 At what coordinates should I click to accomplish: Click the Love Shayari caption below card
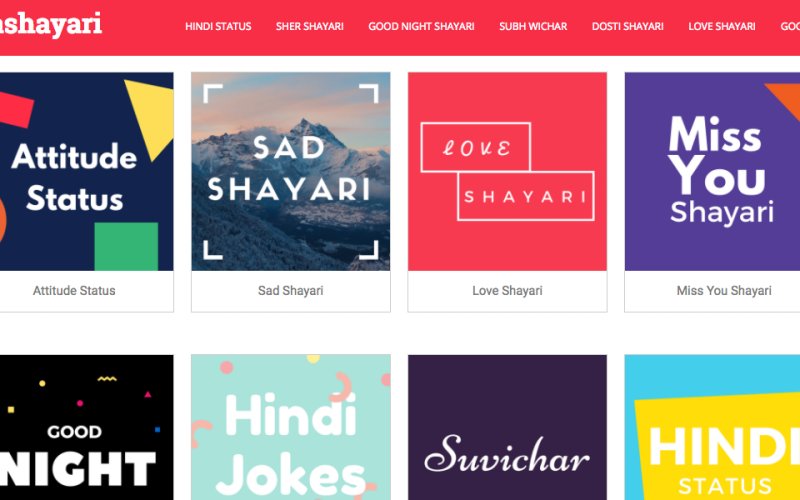tap(508, 291)
